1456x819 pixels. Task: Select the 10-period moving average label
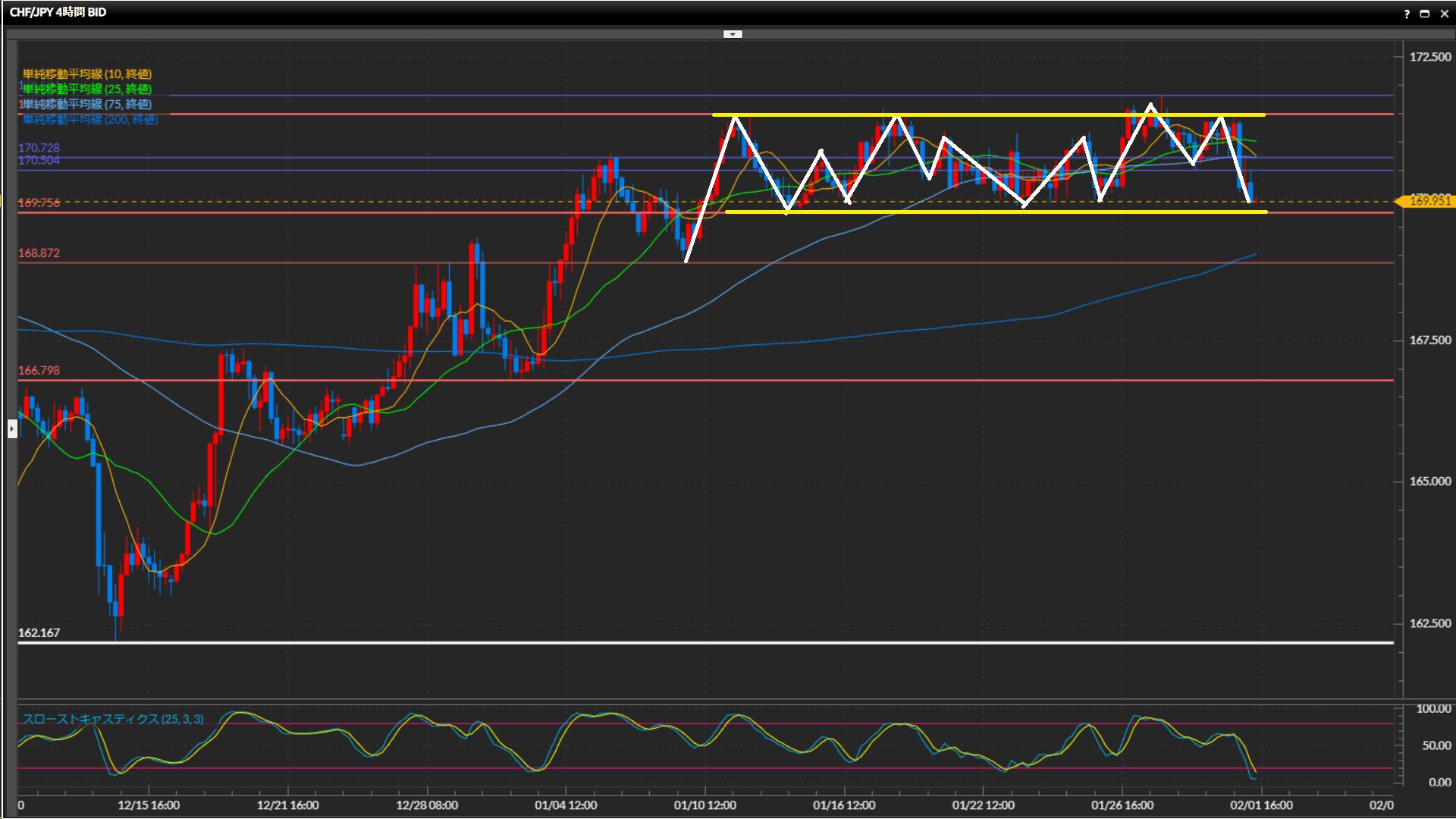87,74
